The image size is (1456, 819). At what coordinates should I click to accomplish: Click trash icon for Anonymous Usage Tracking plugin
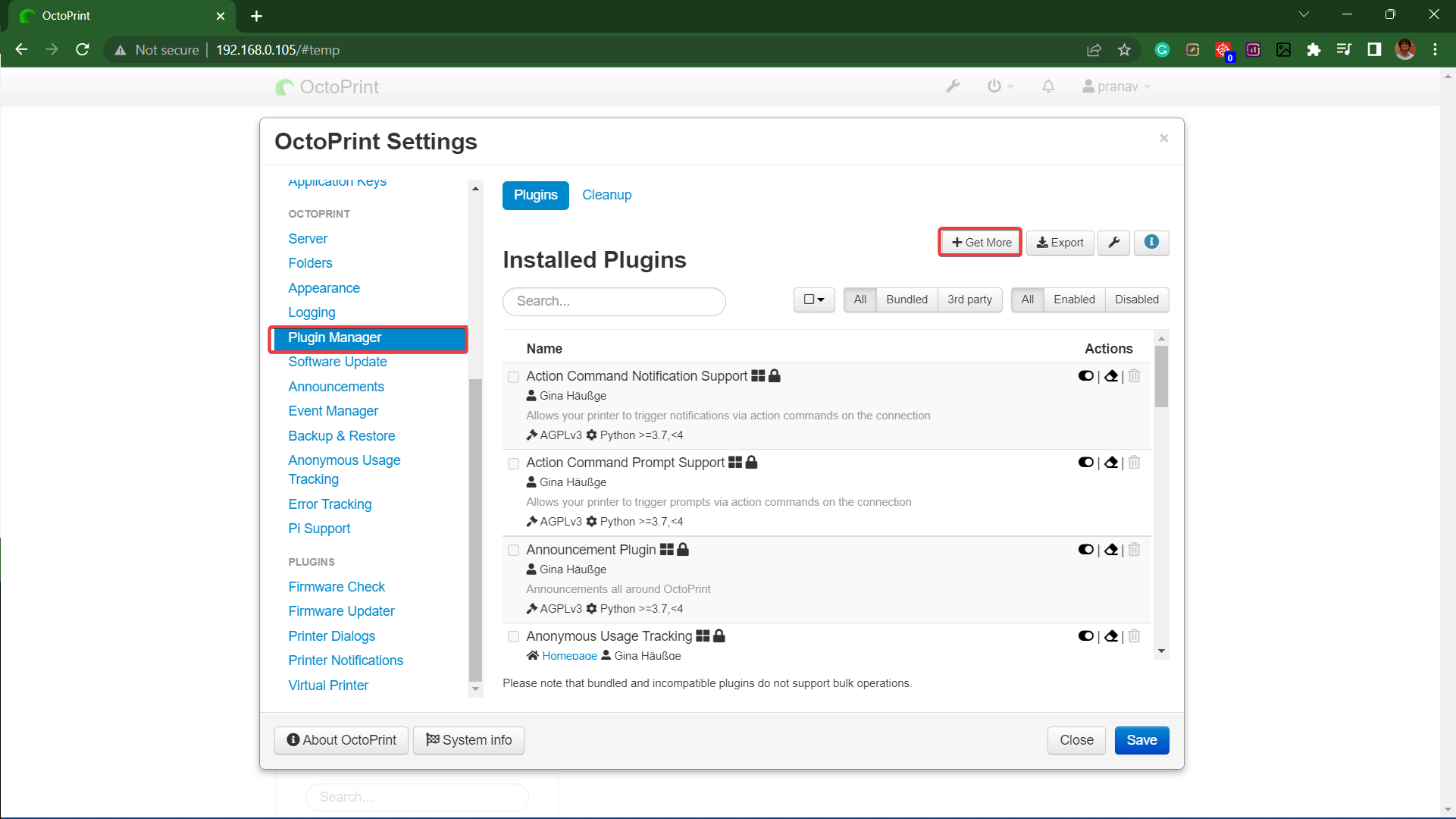(x=1134, y=636)
